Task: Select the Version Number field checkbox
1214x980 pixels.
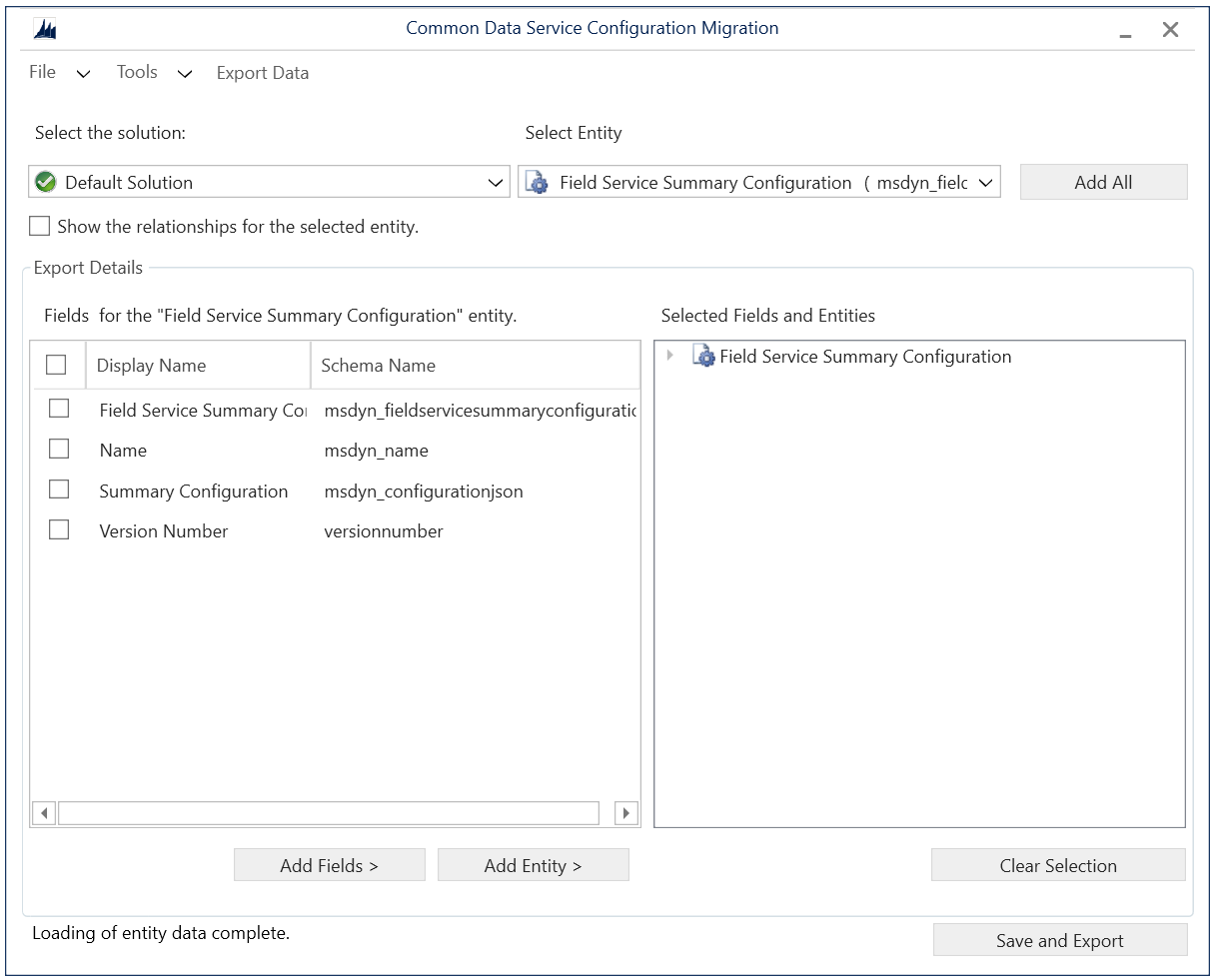Action: (x=59, y=529)
